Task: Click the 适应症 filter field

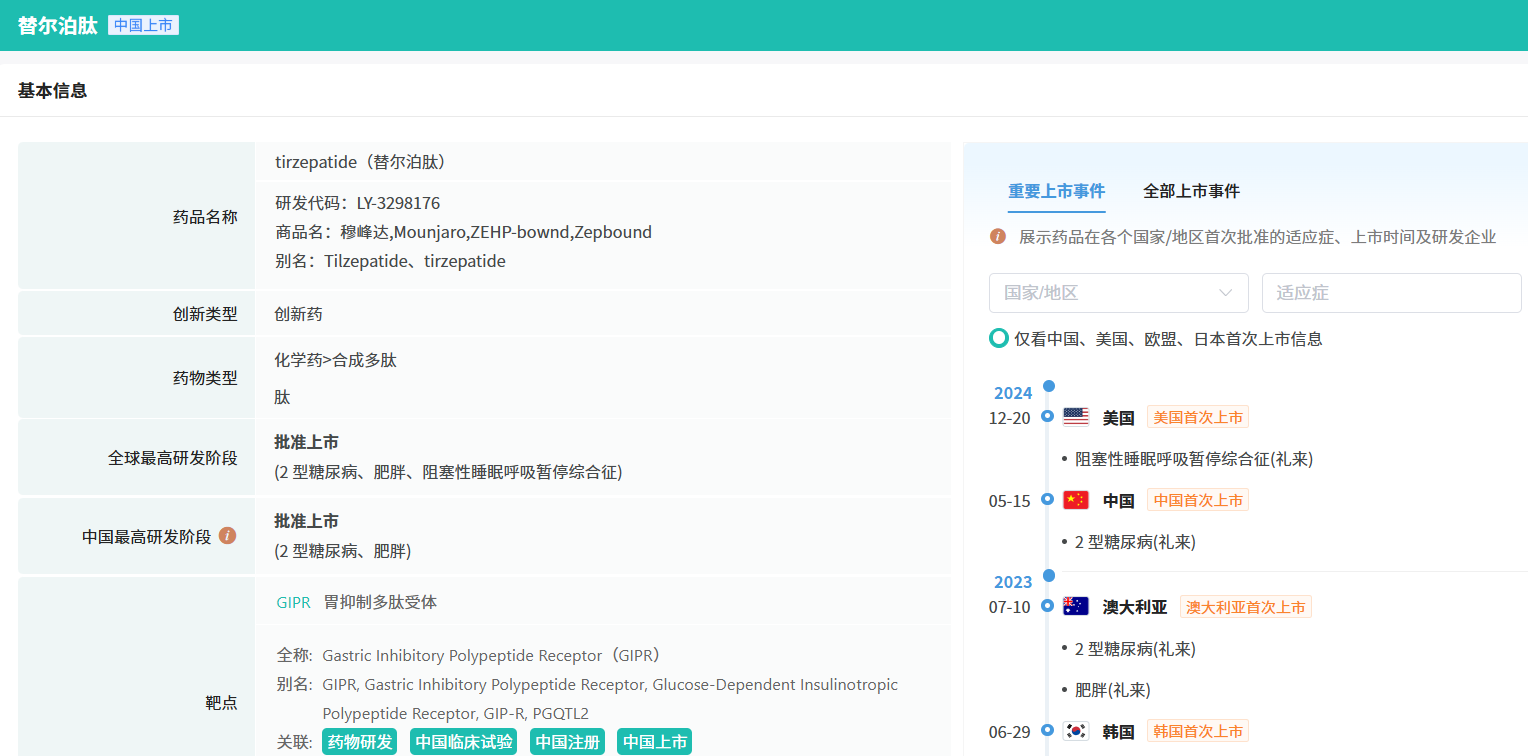Action: click(x=1391, y=293)
